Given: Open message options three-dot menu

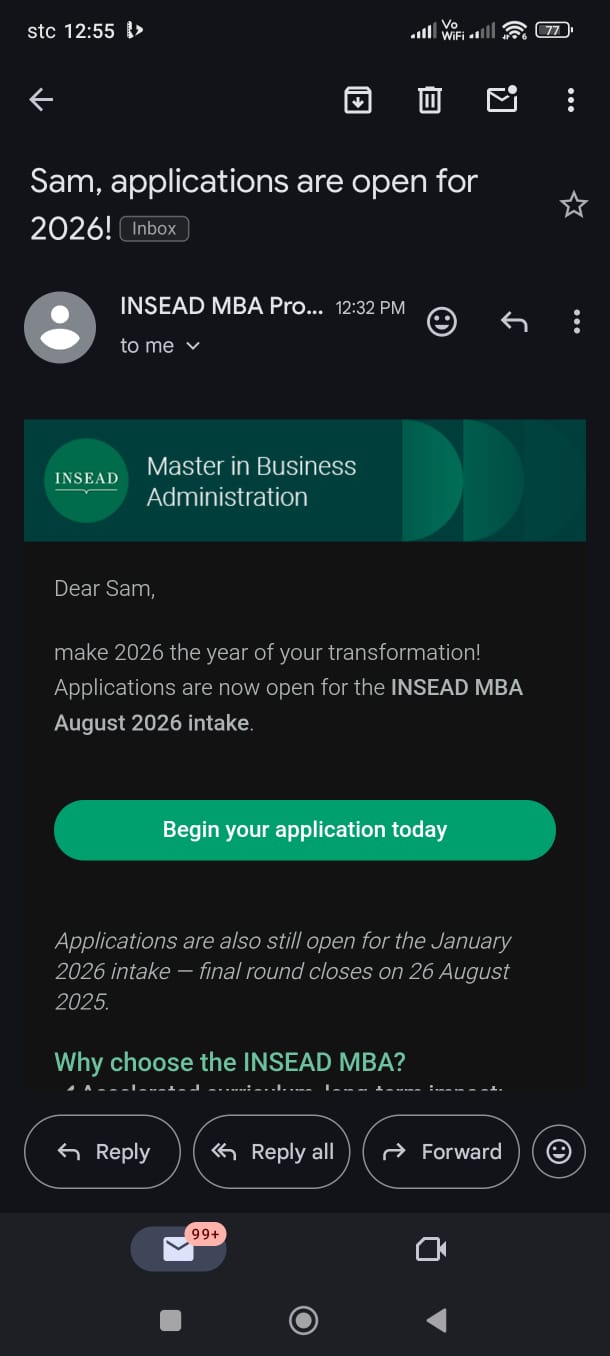Looking at the screenshot, I should click(576, 321).
